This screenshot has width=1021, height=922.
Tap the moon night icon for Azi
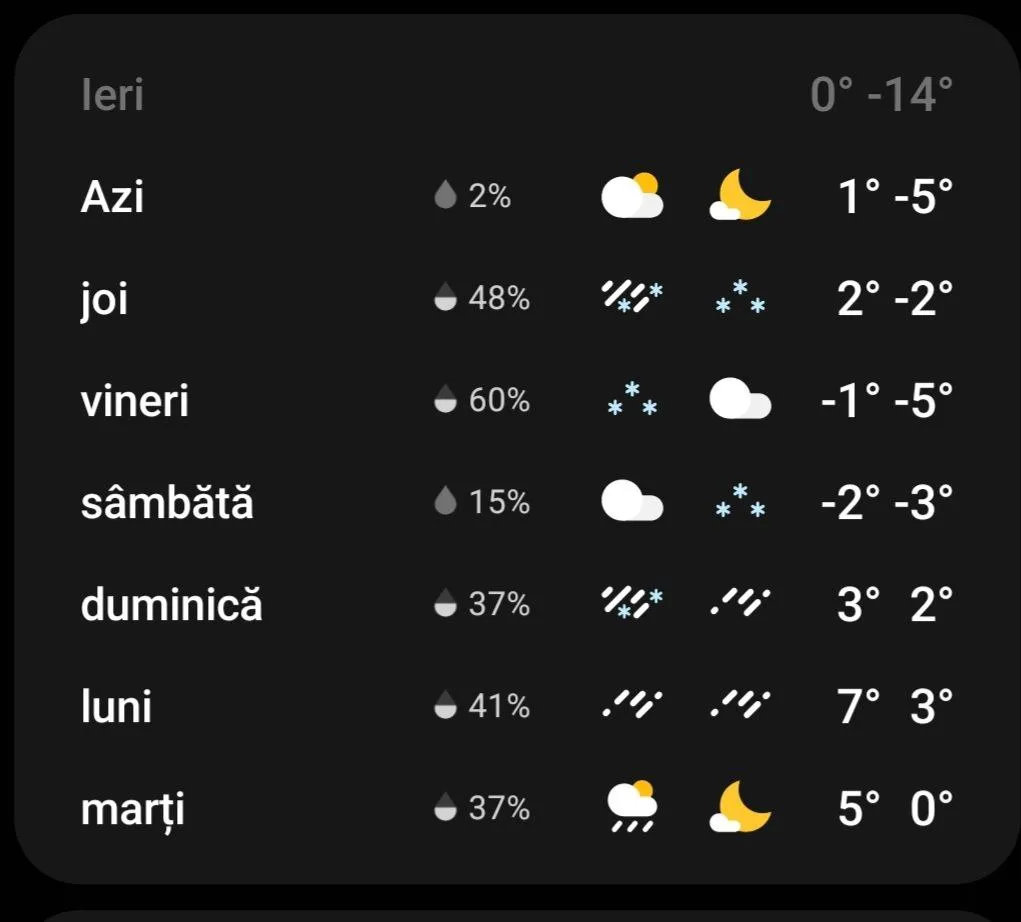pyautogui.click(x=740, y=196)
